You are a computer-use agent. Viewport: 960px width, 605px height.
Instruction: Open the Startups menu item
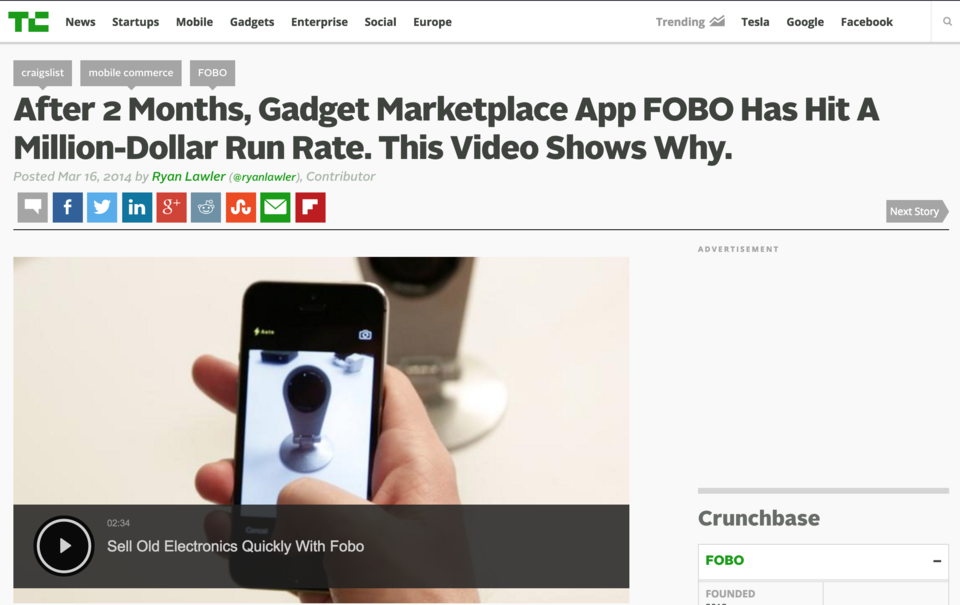click(x=135, y=22)
